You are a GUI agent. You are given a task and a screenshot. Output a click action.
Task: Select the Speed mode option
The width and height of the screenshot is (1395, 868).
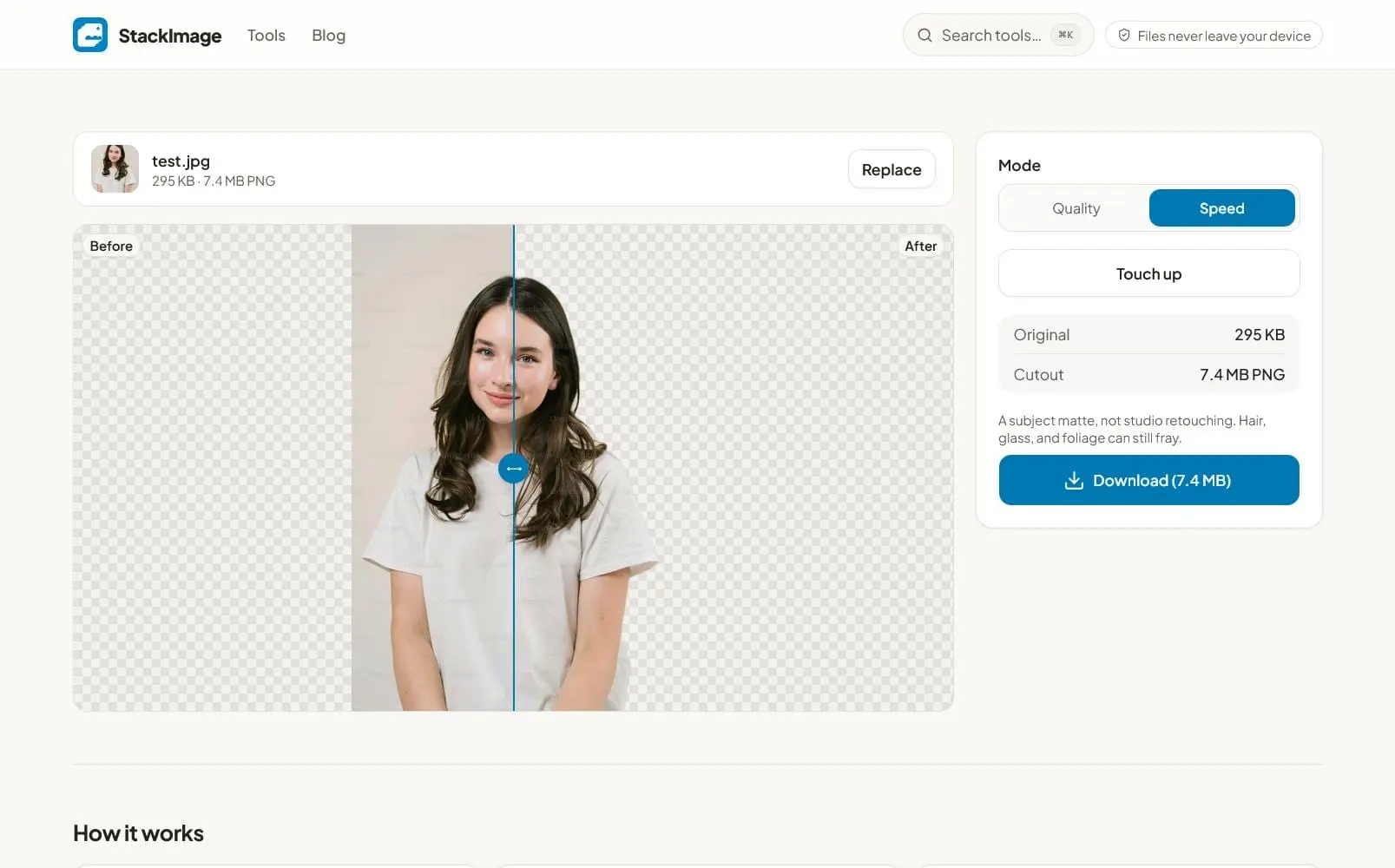[1221, 208]
